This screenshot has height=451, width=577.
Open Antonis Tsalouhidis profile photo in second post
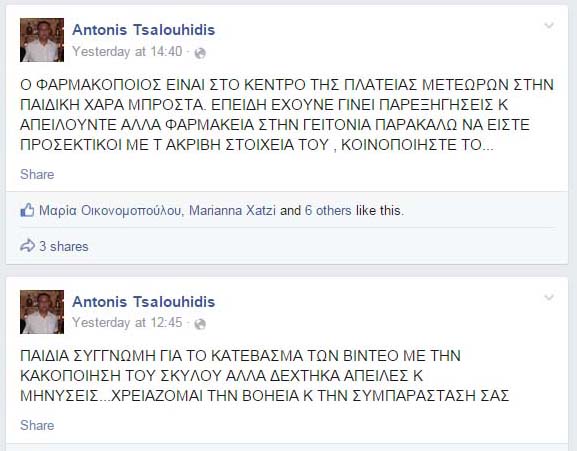pyautogui.click(x=42, y=312)
